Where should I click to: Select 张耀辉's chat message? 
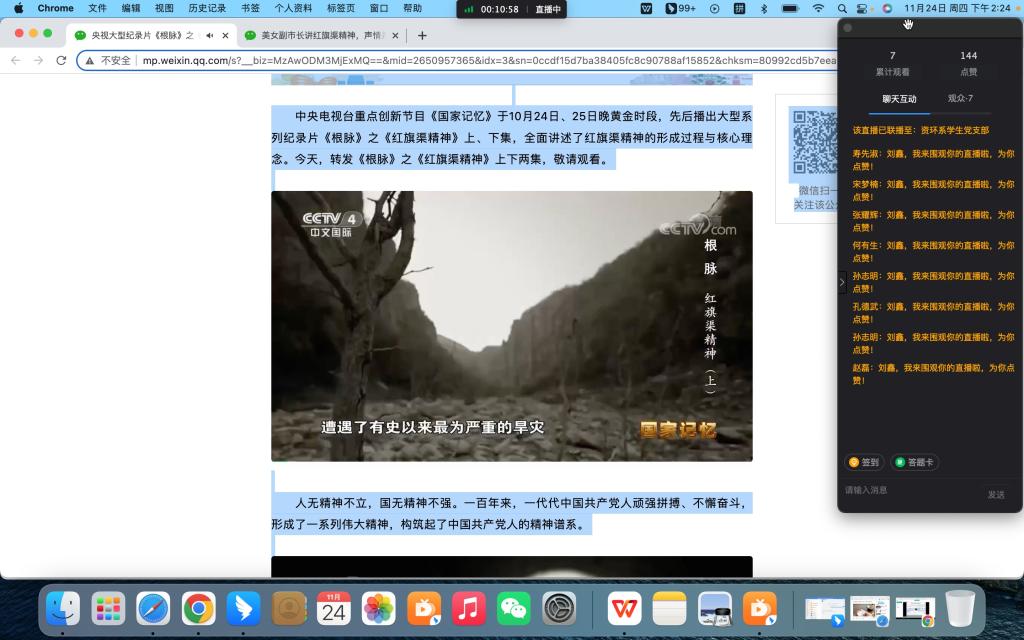933,221
